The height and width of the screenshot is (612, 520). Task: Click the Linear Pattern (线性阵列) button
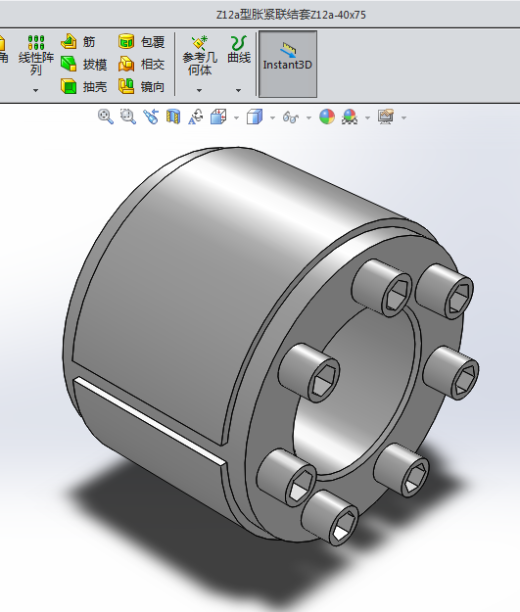point(36,55)
